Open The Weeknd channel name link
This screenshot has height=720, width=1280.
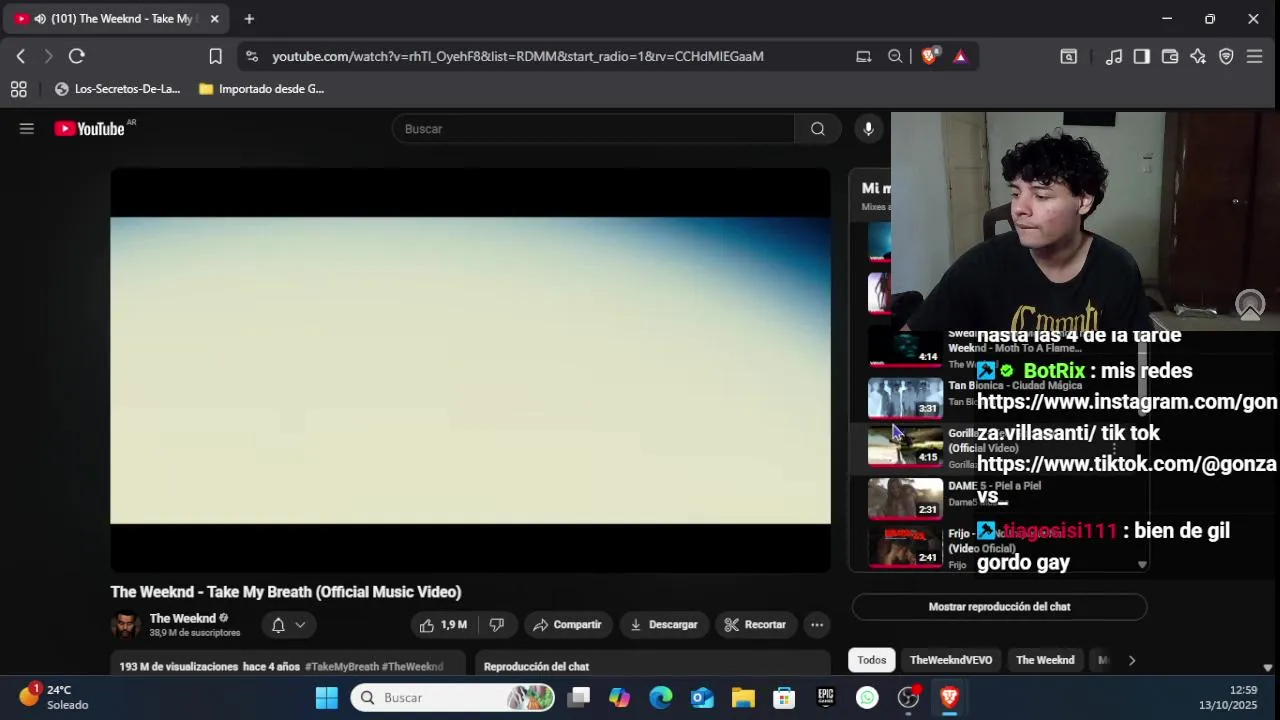(x=183, y=618)
